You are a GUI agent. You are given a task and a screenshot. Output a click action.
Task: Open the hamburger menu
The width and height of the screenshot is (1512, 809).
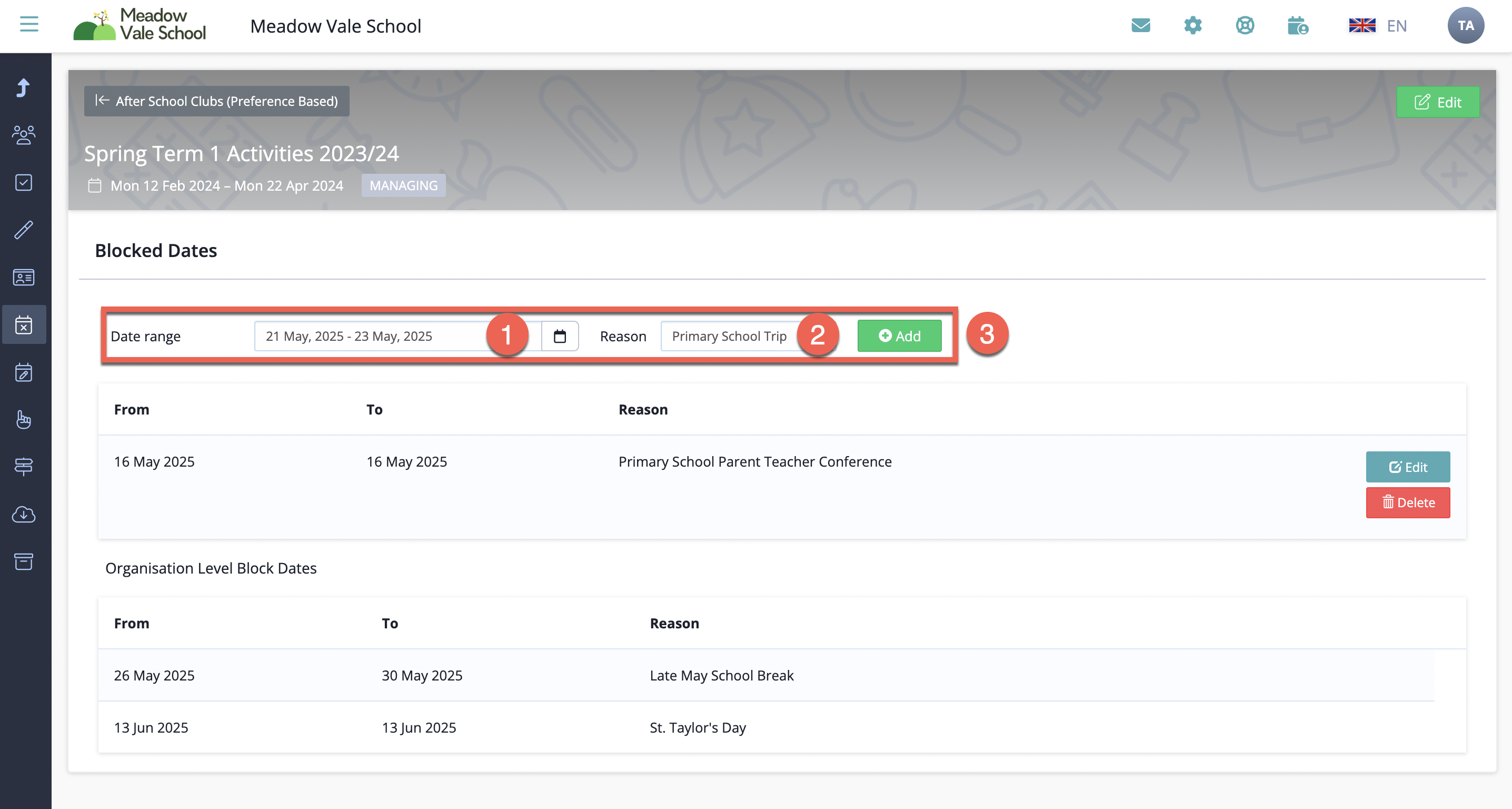tap(29, 24)
